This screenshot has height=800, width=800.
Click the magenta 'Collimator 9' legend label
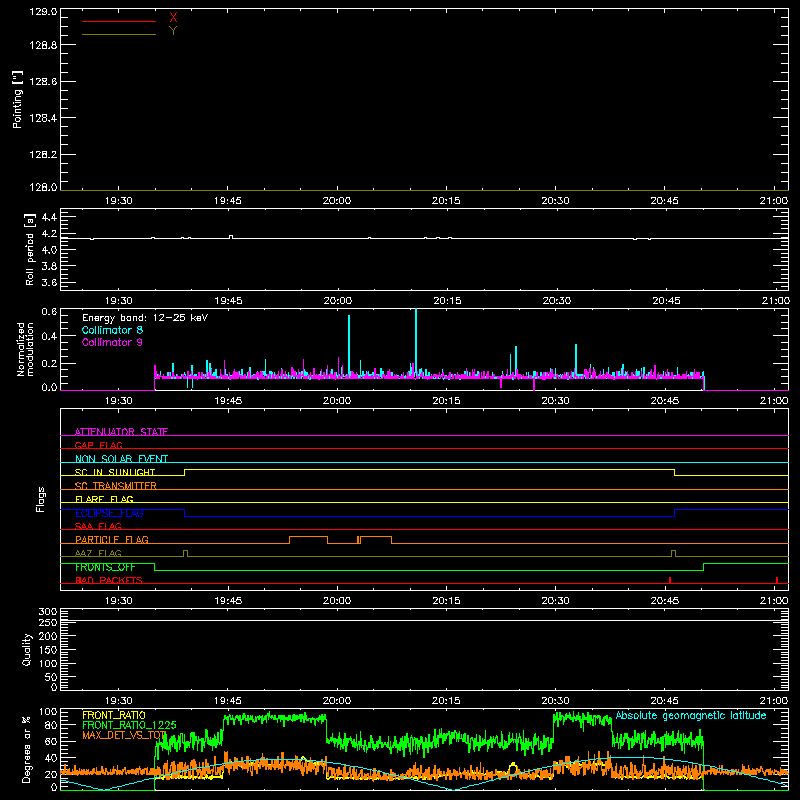(x=112, y=342)
